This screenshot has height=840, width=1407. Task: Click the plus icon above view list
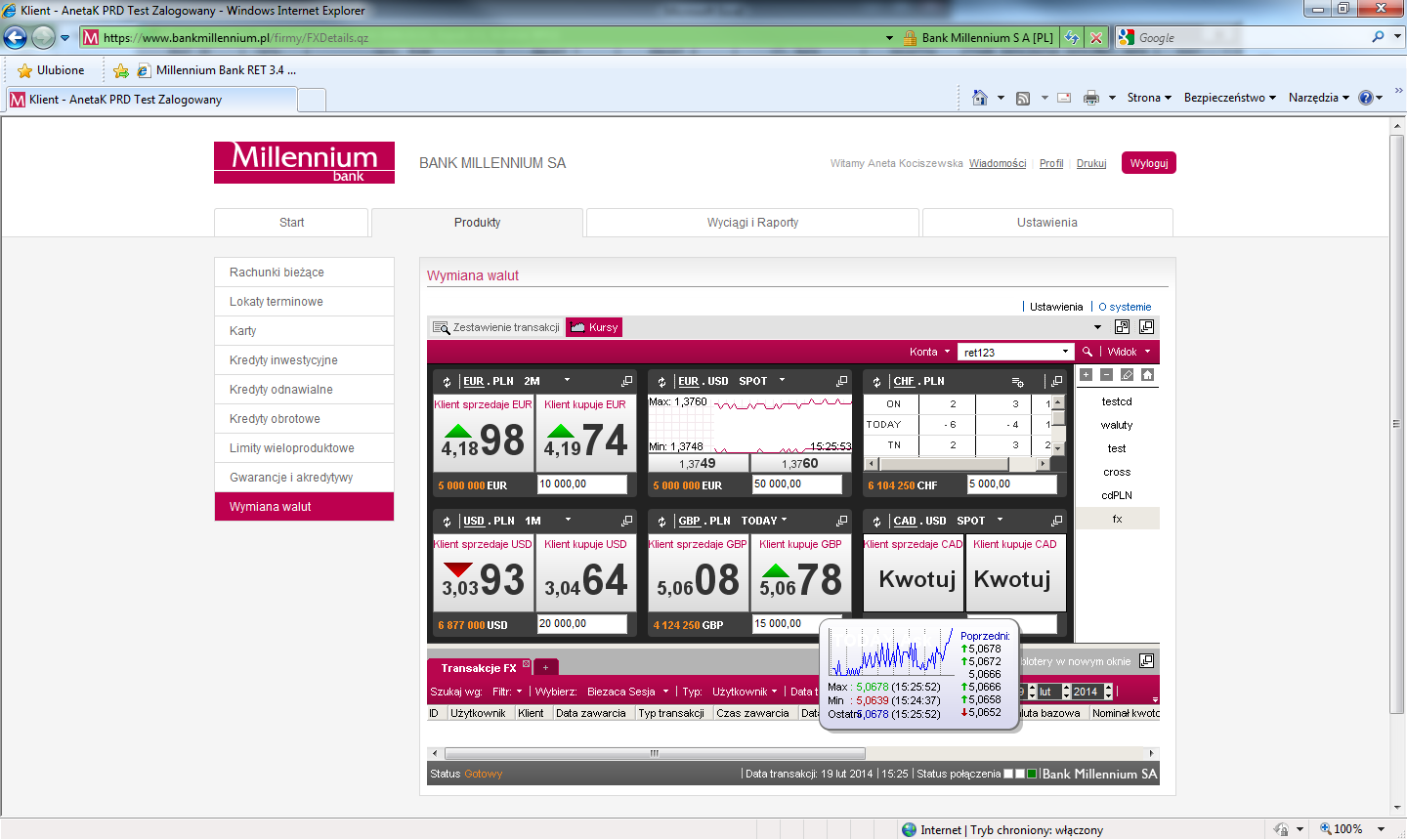[1086, 375]
